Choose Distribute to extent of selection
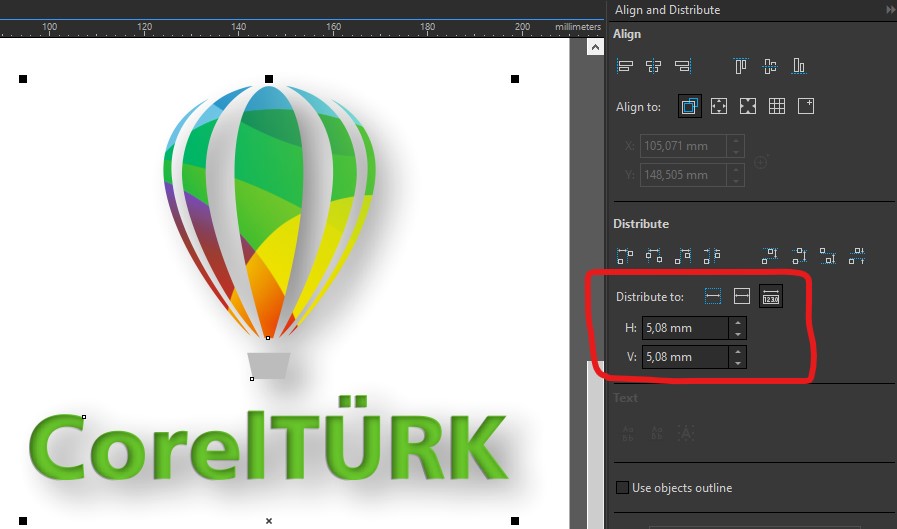The image size is (897, 529). point(713,296)
